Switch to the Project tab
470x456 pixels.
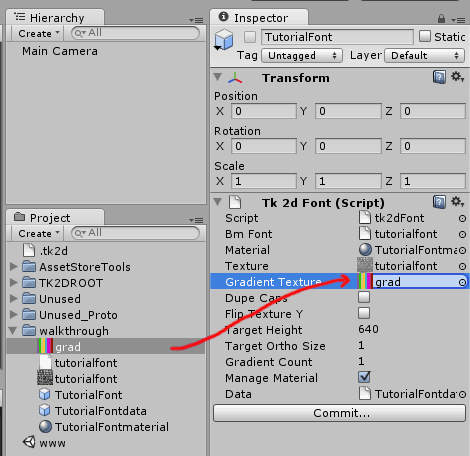(x=55, y=217)
